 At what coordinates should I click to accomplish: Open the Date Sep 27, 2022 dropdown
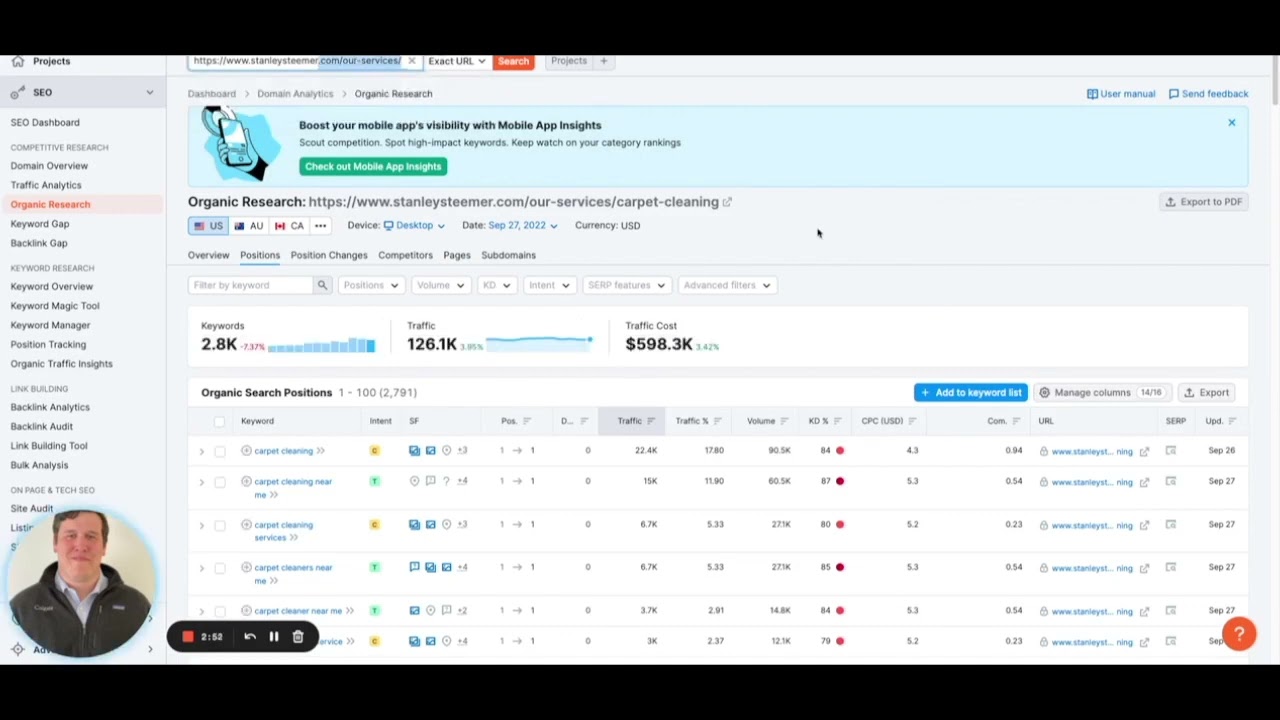pos(523,226)
